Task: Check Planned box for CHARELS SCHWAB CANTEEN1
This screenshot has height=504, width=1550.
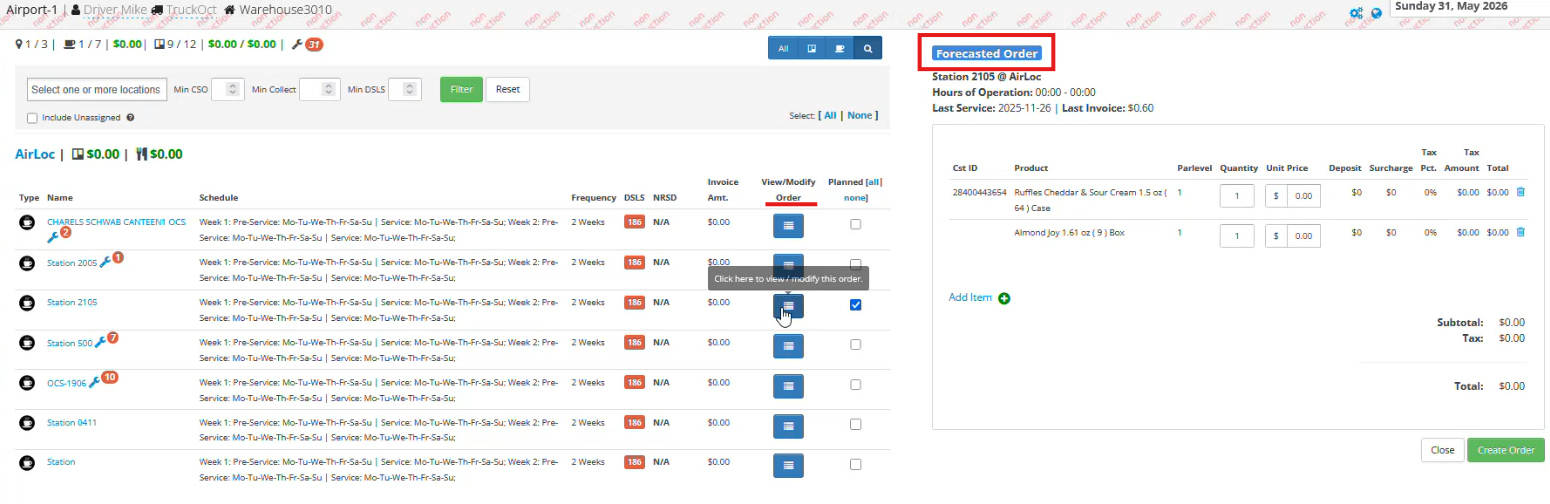Action: tap(855, 225)
